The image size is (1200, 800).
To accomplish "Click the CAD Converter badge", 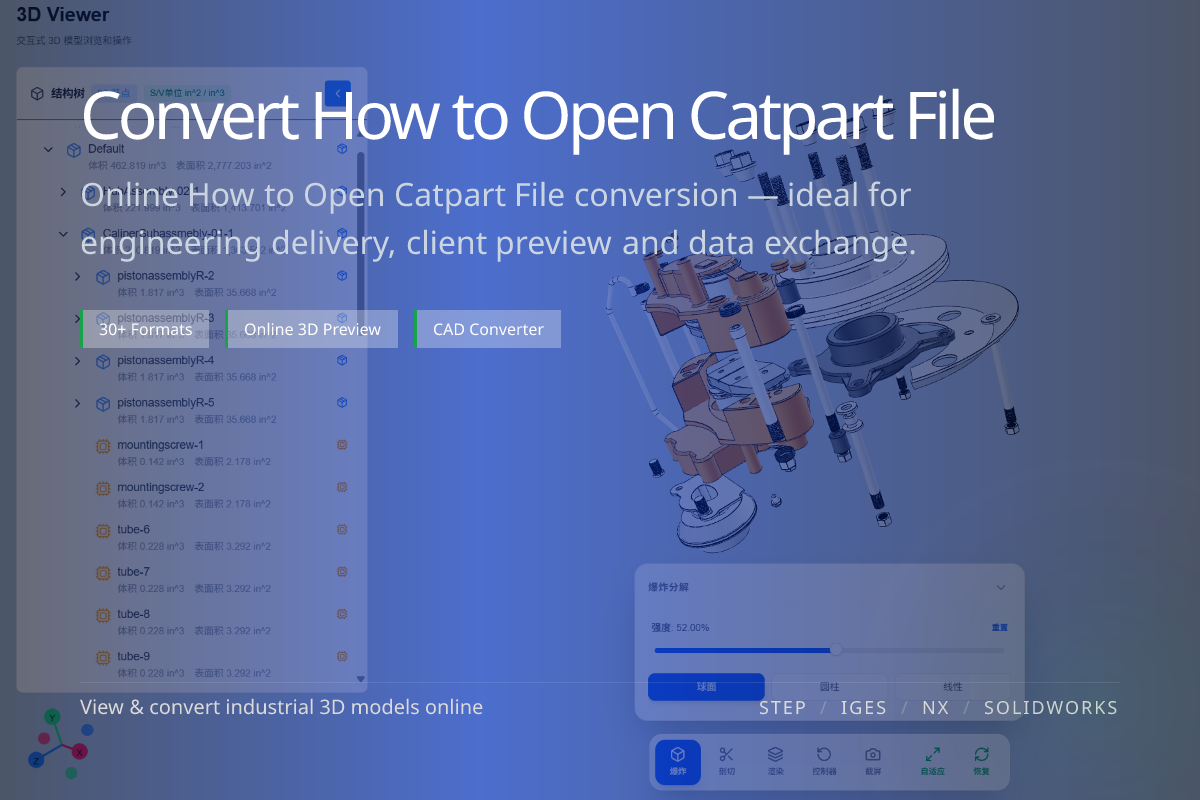I will [x=488, y=329].
